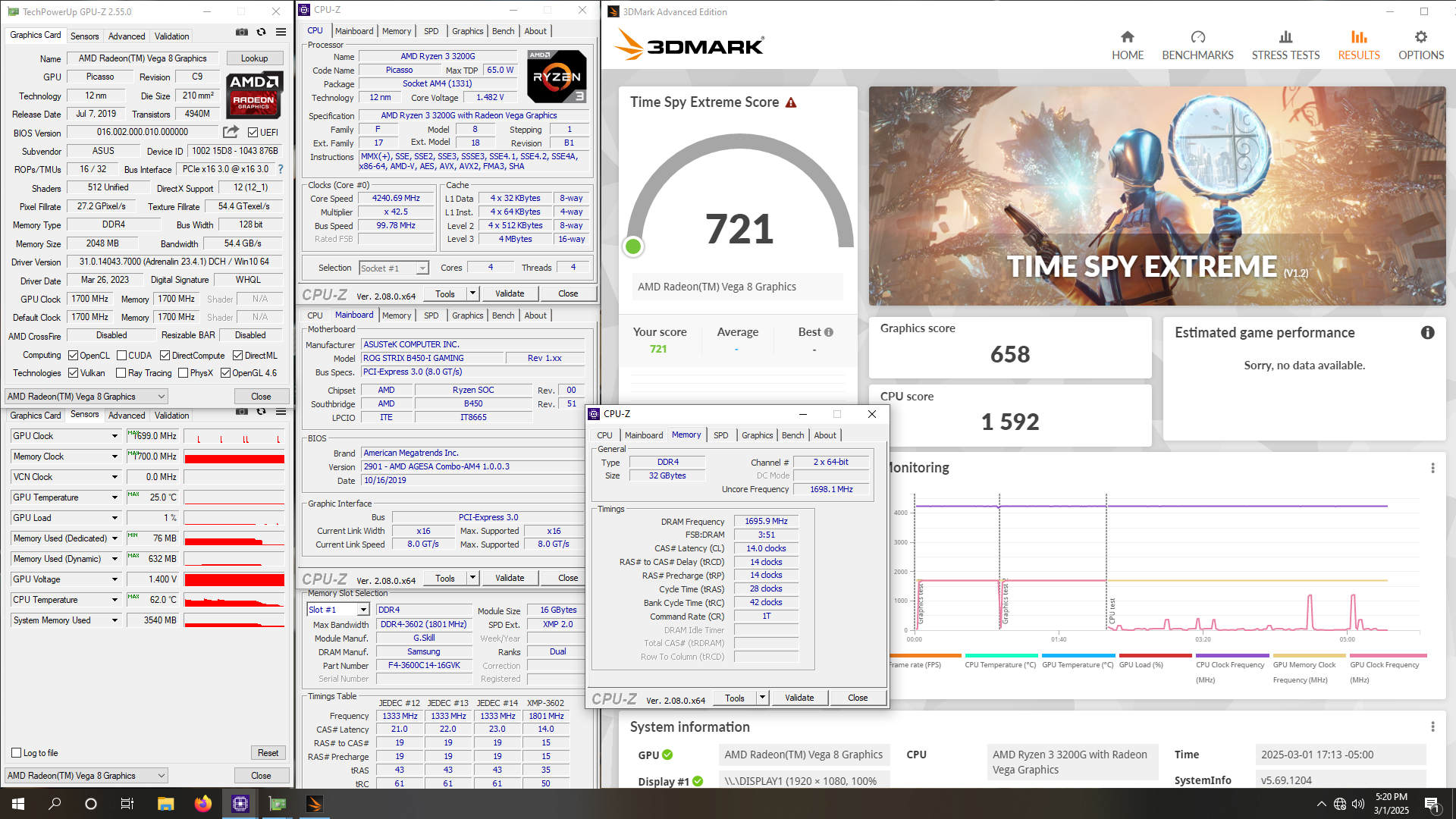Click taskbar Search icon
The height and width of the screenshot is (819, 1456).
[x=55, y=804]
